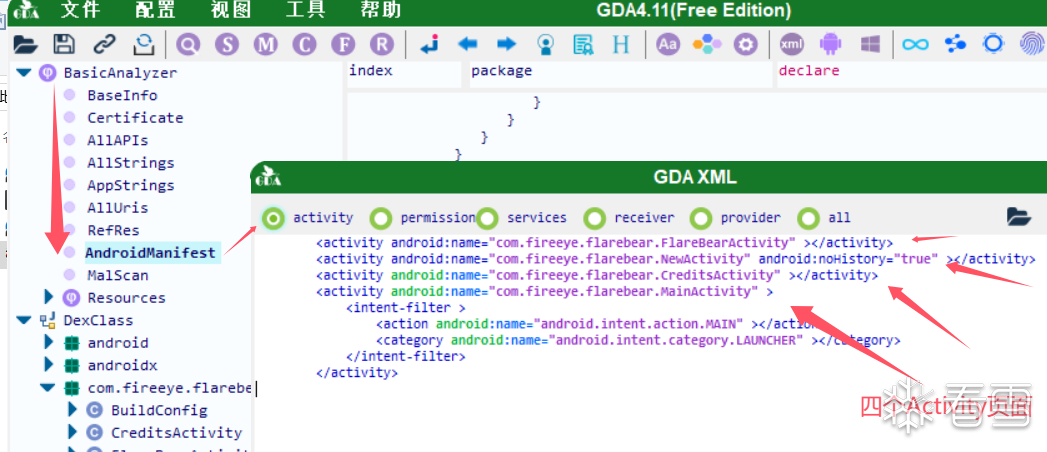Click the purple R toolbar icon
1047x452 pixels.
(x=382, y=45)
